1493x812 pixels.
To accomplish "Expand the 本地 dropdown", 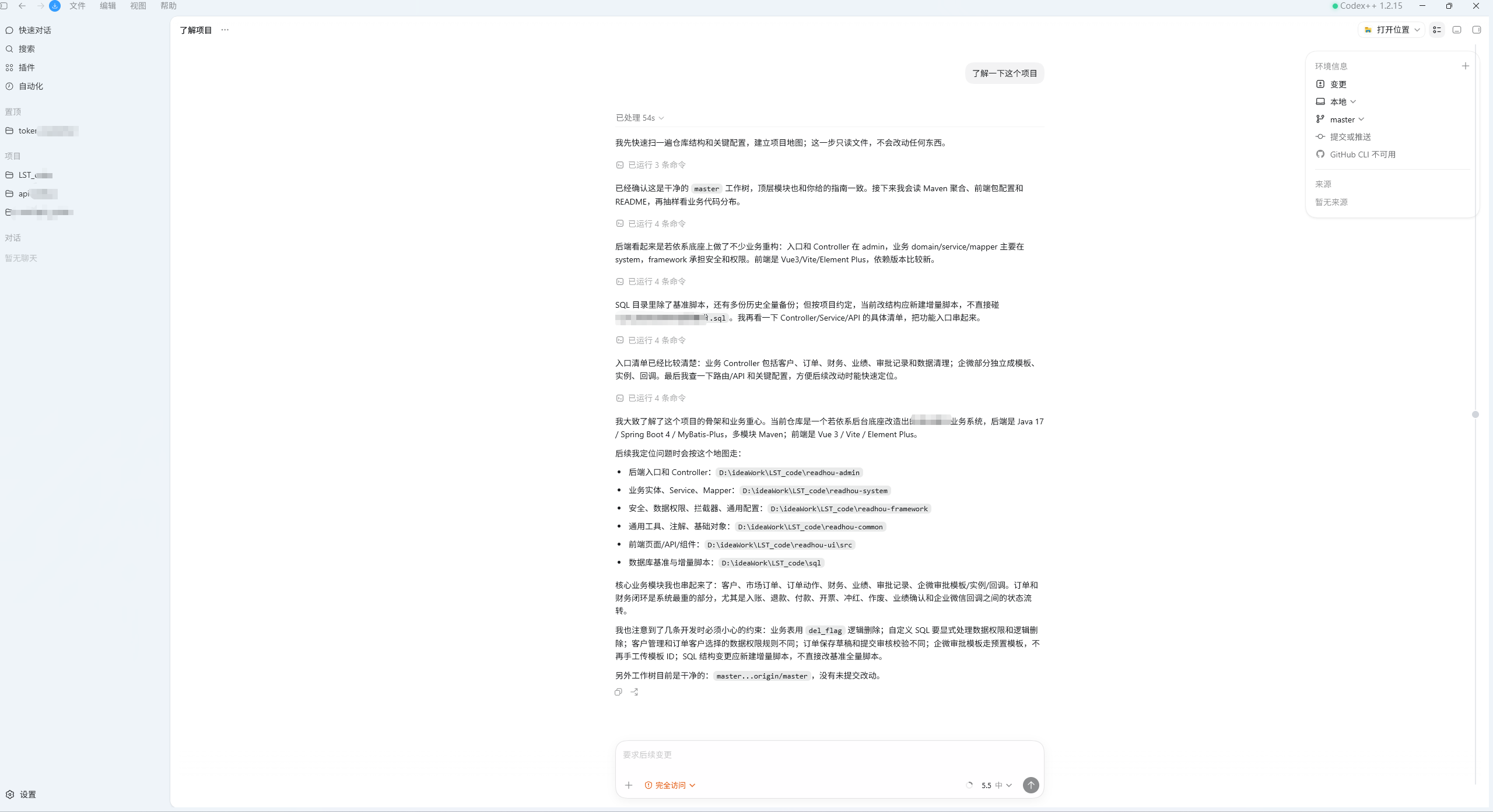I will pos(1336,102).
